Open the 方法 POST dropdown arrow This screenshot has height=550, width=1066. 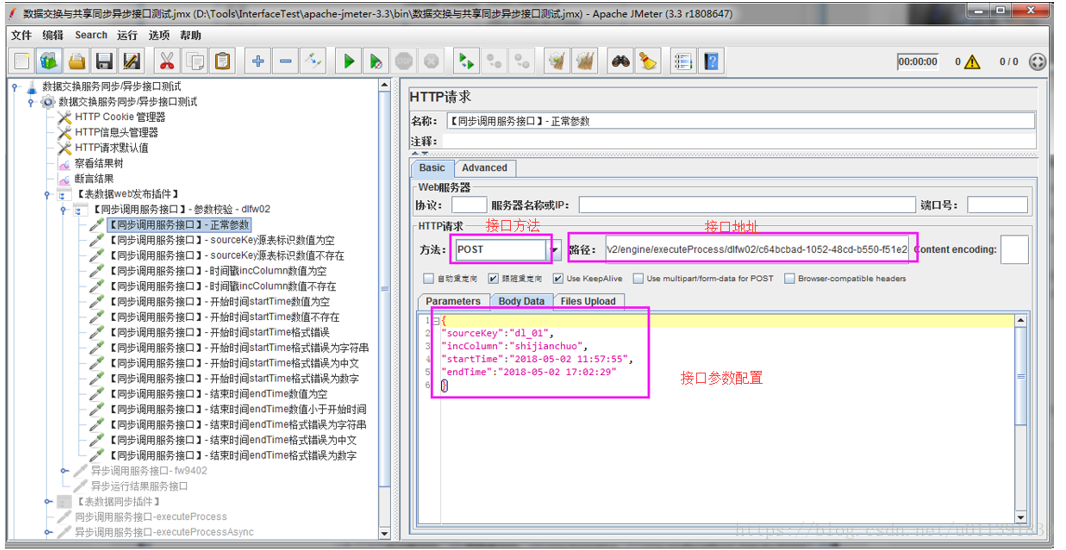(555, 250)
